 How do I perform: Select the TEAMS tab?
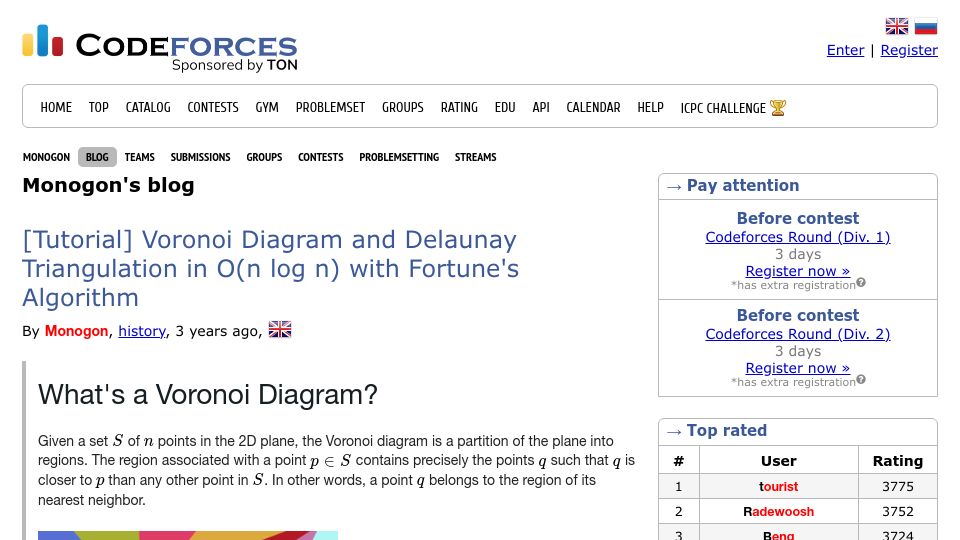pyautogui.click(x=140, y=157)
